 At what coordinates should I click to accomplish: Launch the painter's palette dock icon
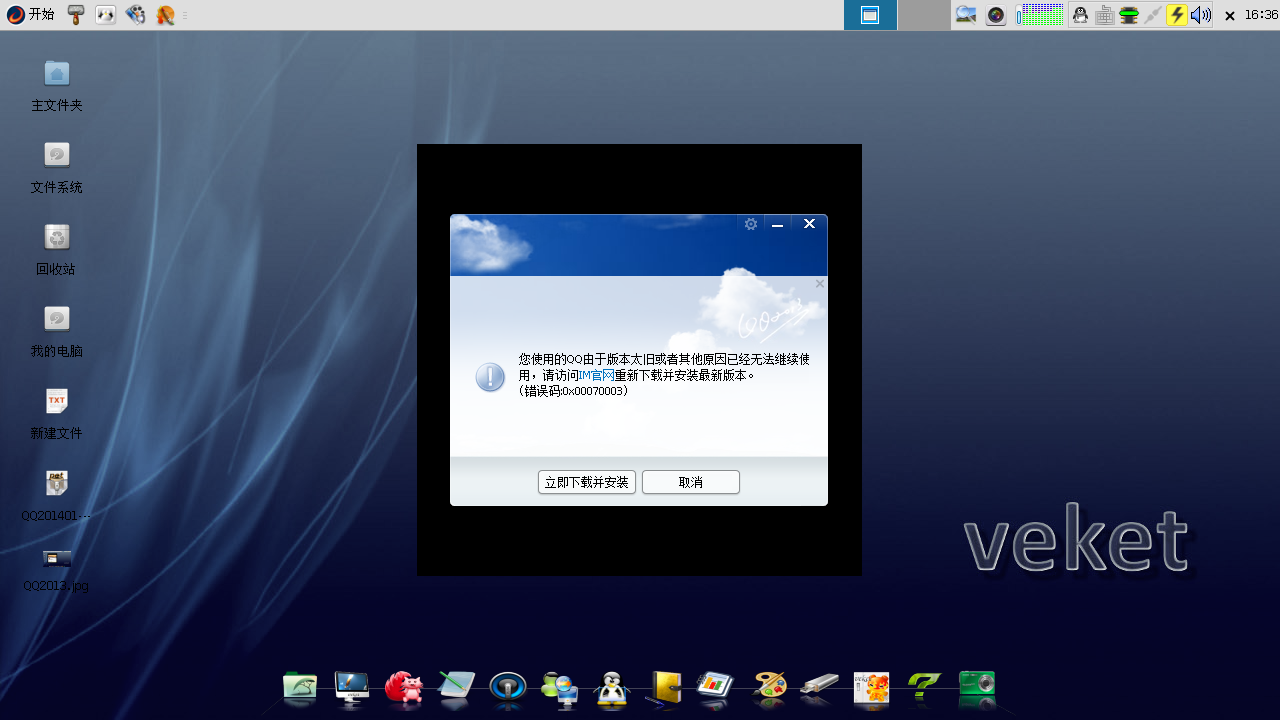[x=768, y=686]
